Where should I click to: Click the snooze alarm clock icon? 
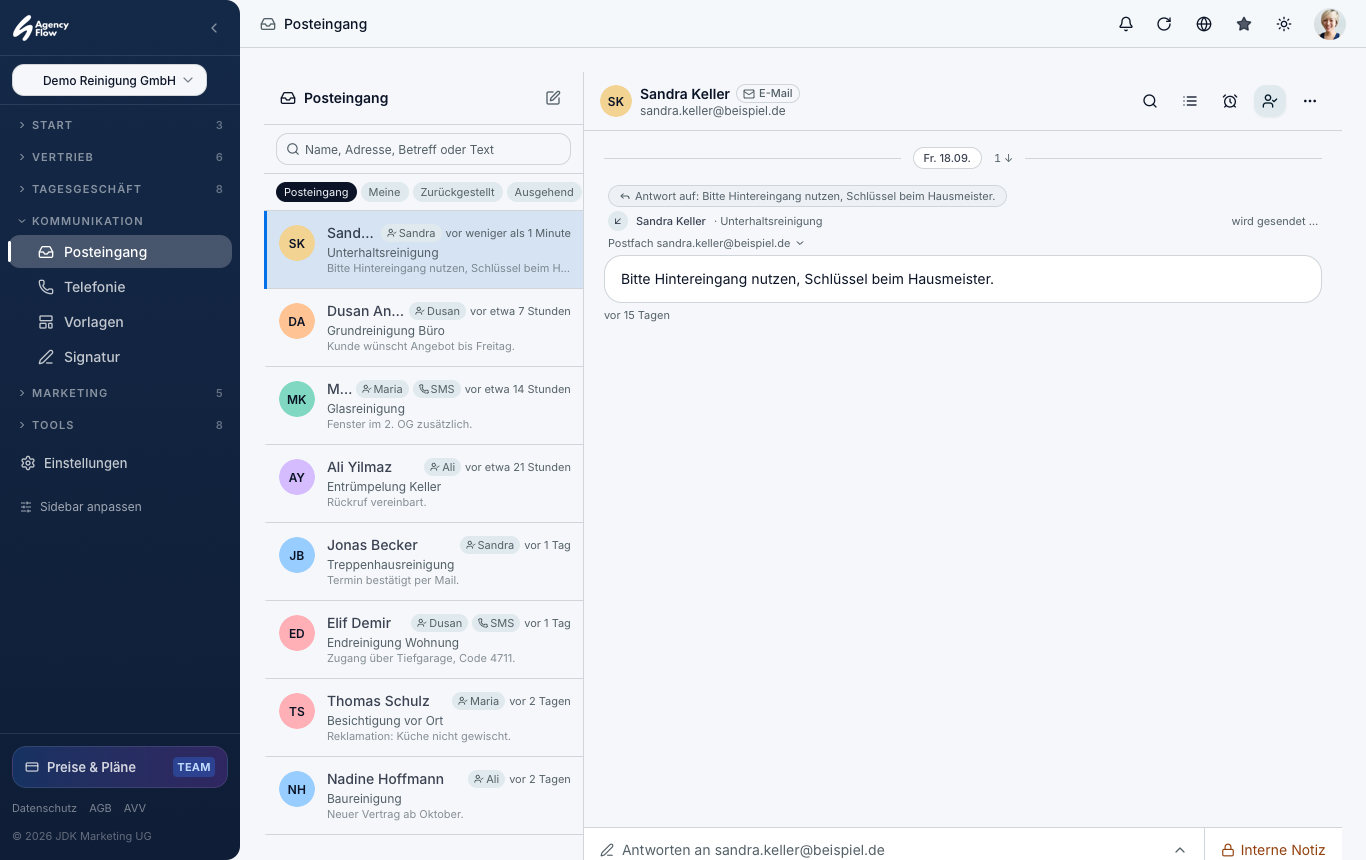click(x=1230, y=101)
